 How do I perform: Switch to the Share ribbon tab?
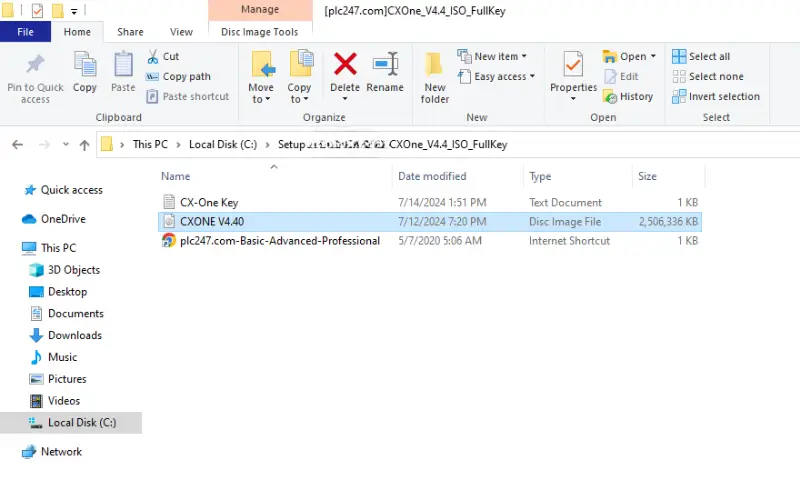130,32
